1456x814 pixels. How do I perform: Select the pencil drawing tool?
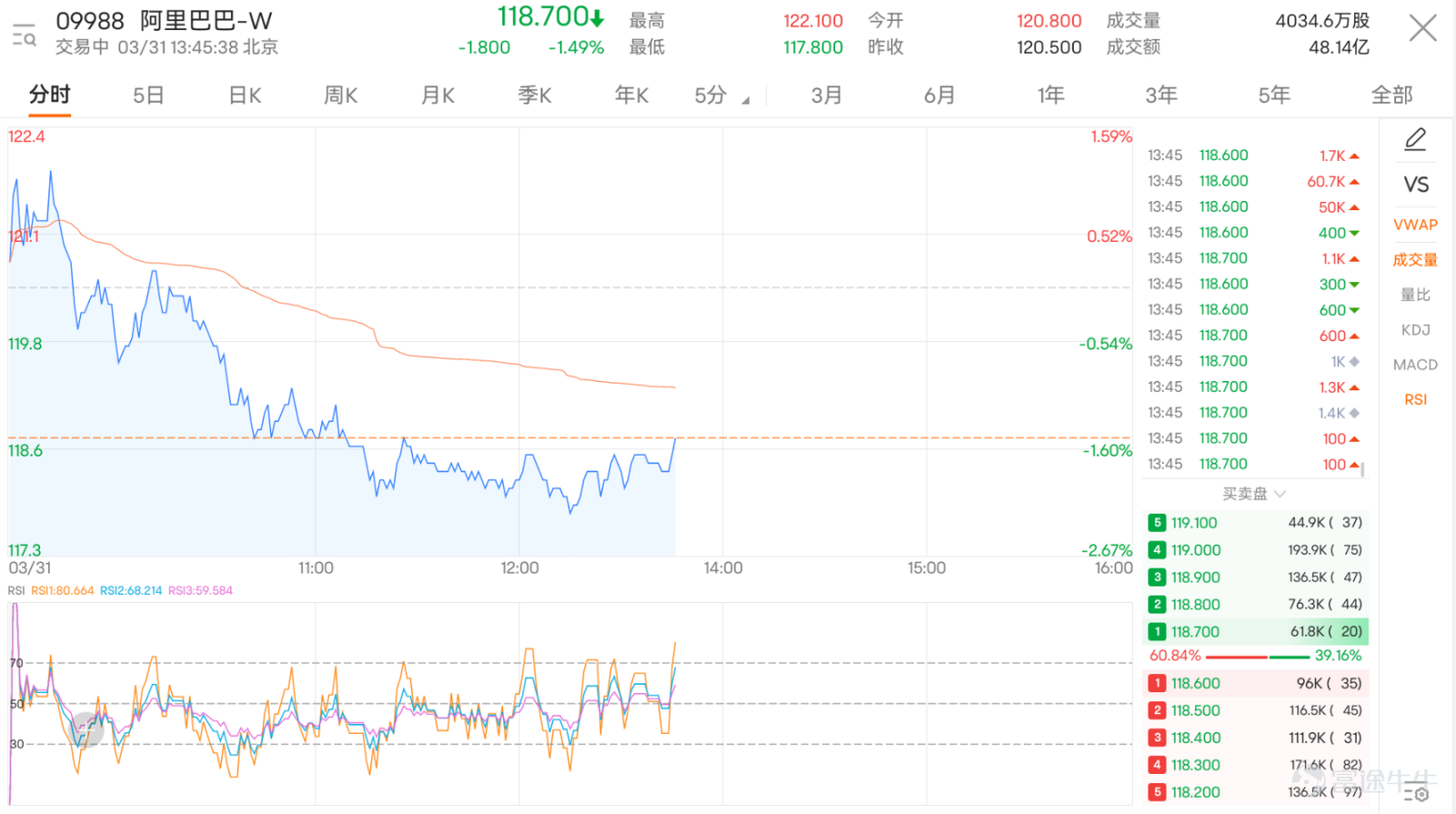[x=1415, y=139]
